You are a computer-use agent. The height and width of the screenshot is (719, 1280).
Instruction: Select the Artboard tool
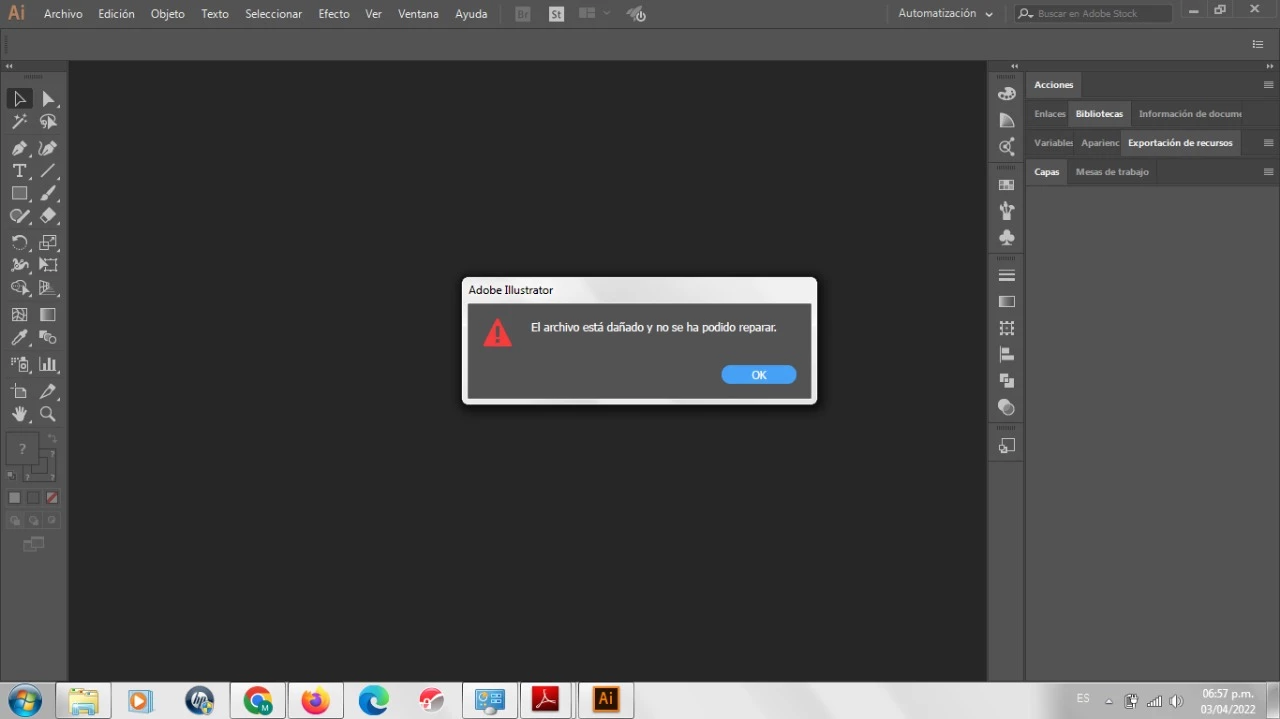[x=19, y=391]
